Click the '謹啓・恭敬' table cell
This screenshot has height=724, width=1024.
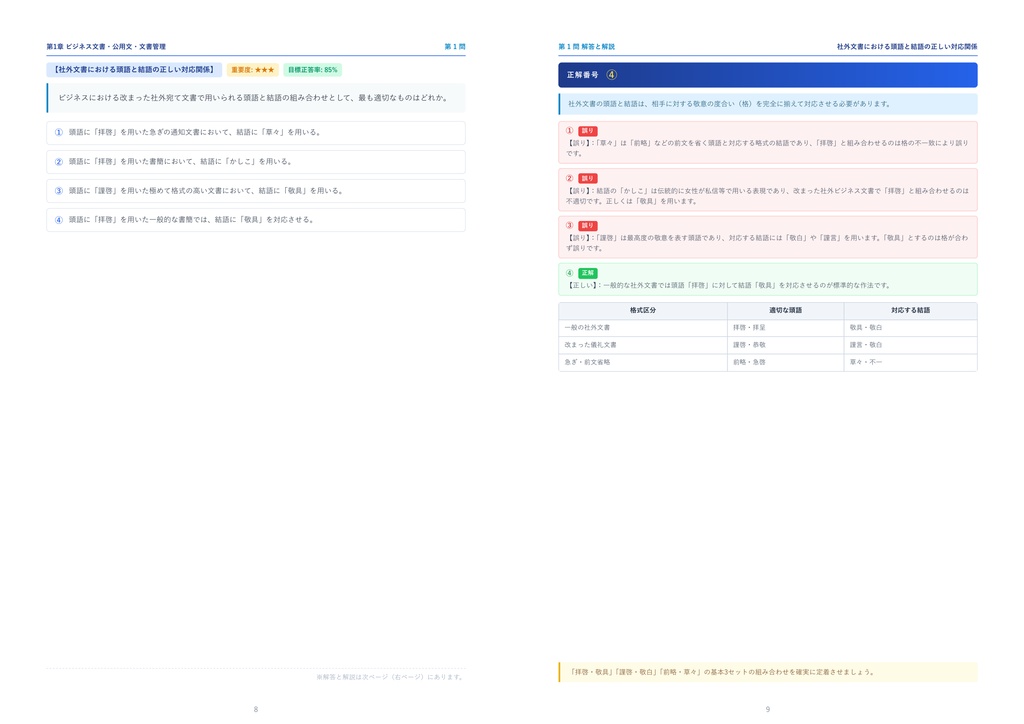[x=785, y=345]
